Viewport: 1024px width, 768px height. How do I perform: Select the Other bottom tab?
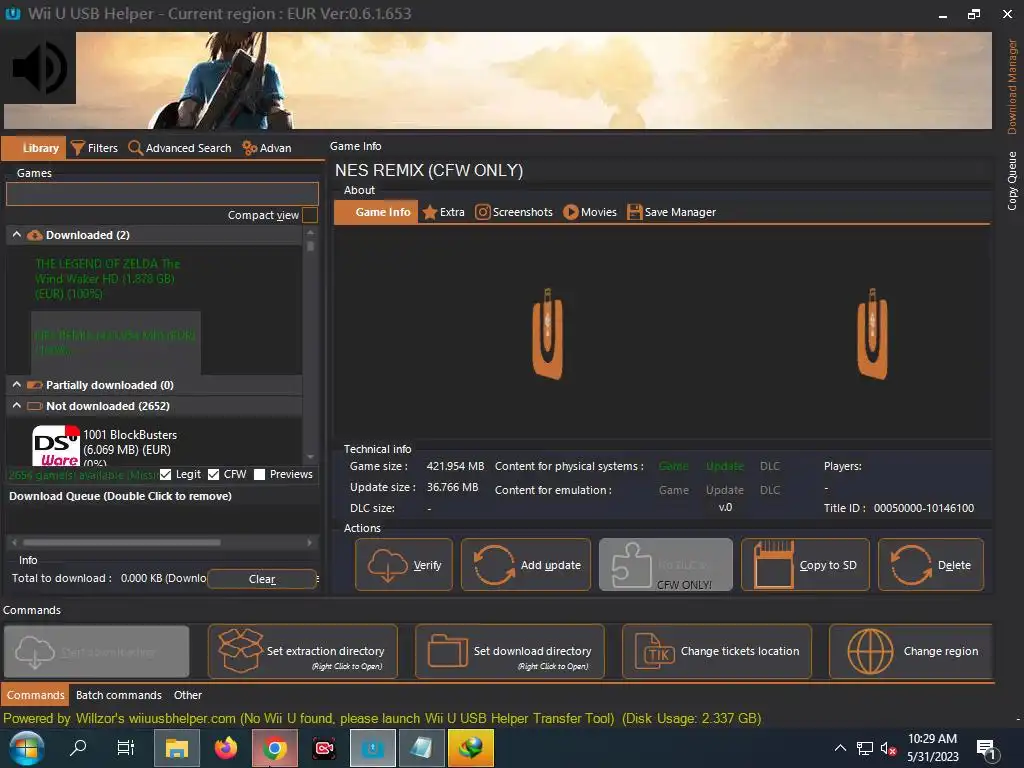click(187, 695)
